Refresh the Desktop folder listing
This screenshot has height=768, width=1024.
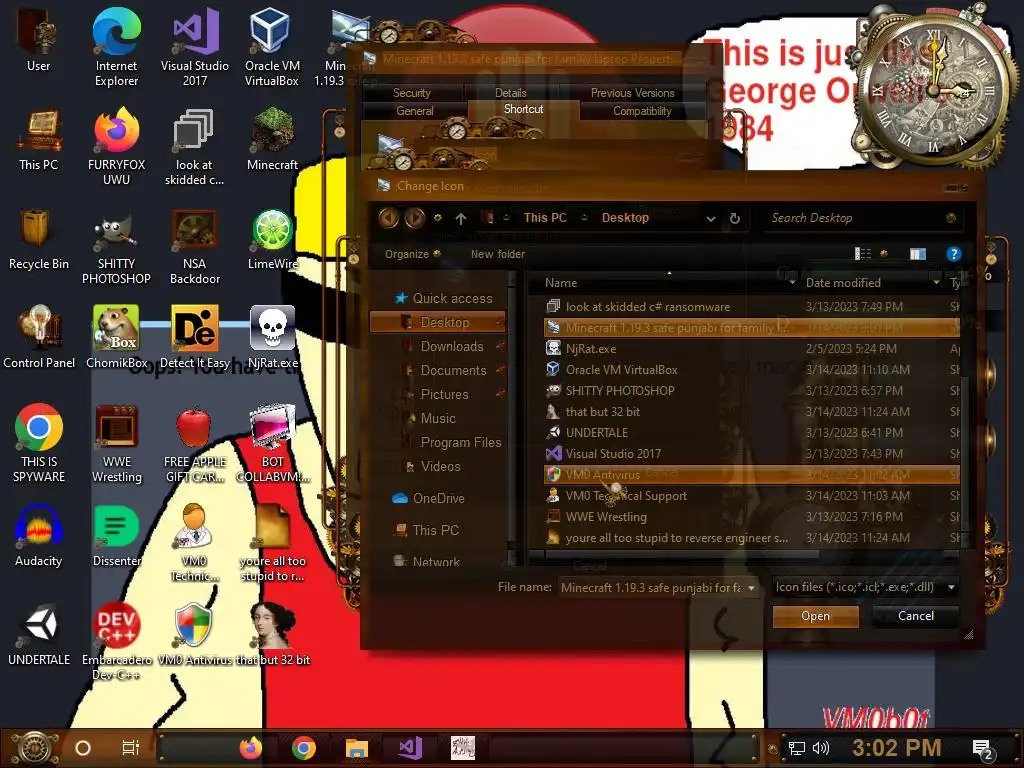(735, 218)
